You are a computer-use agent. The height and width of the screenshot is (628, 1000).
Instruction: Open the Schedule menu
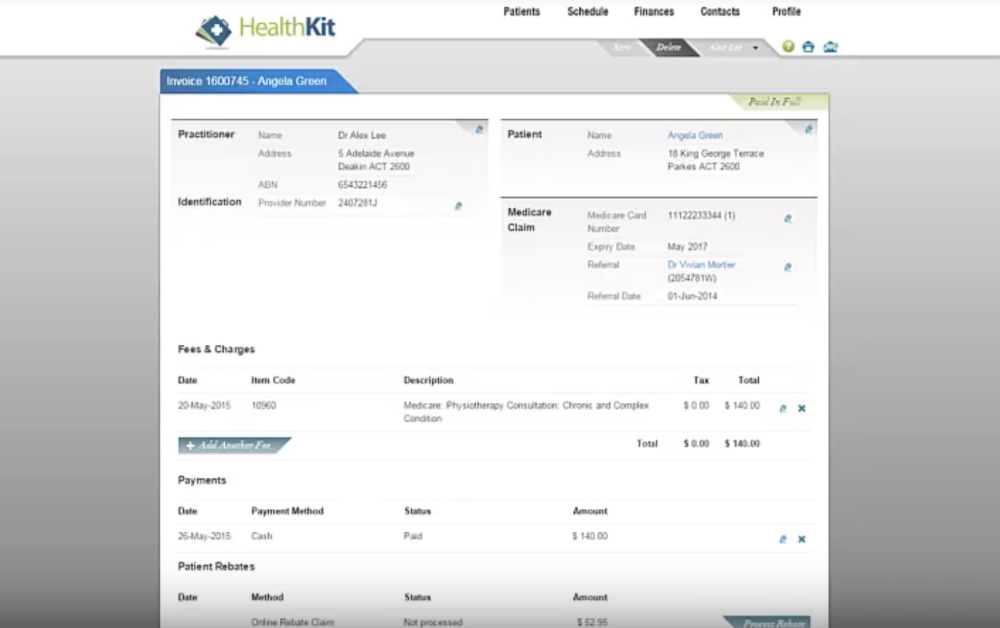coord(587,11)
